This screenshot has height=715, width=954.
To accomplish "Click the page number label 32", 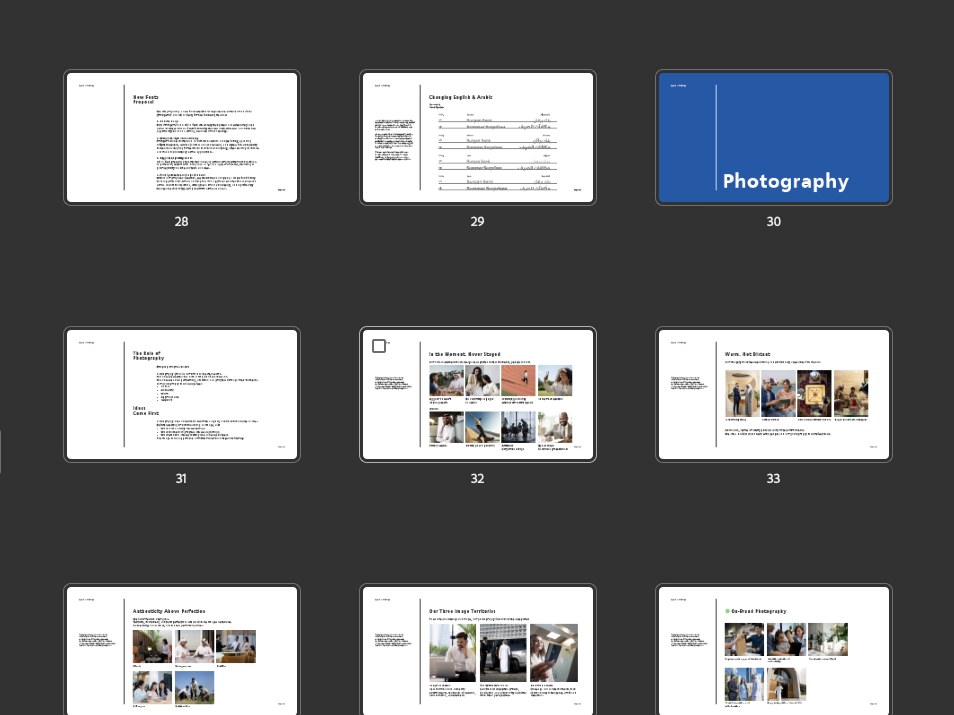I will pos(478,479).
